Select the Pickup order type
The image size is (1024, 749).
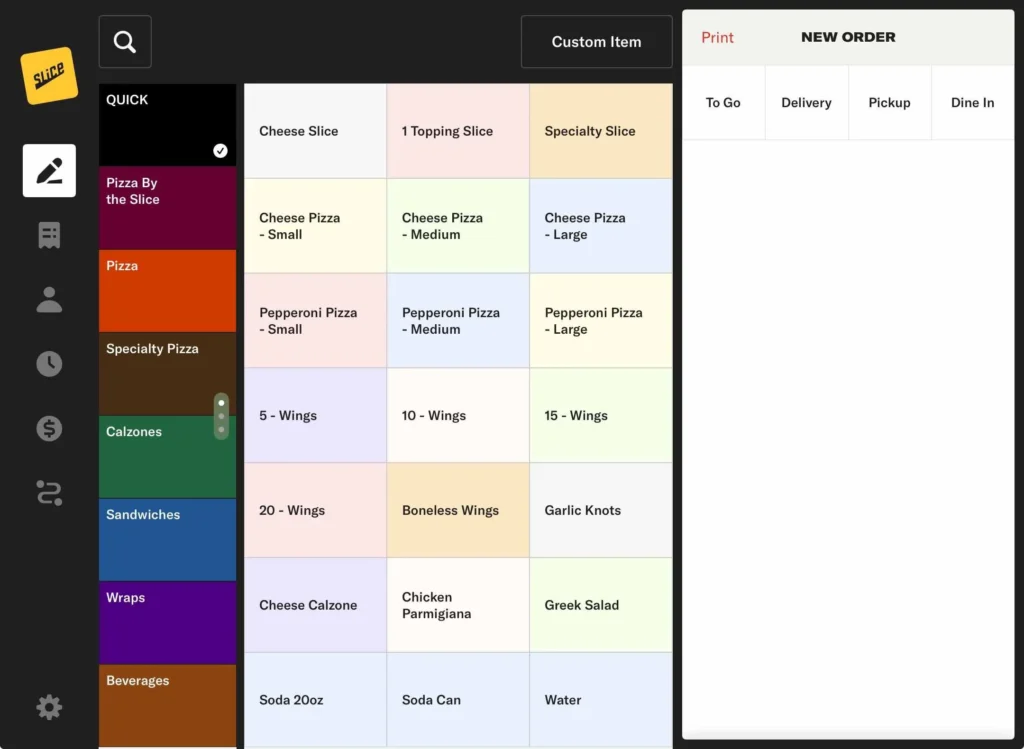889,103
